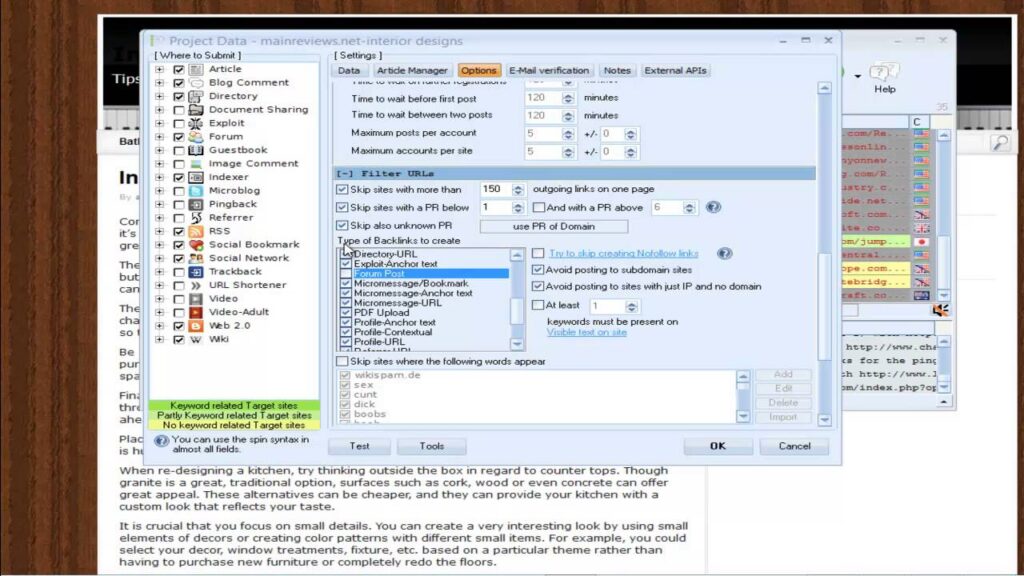
Task: Toggle Skip also unknown PR checkbox
Action: click(x=342, y=225)
